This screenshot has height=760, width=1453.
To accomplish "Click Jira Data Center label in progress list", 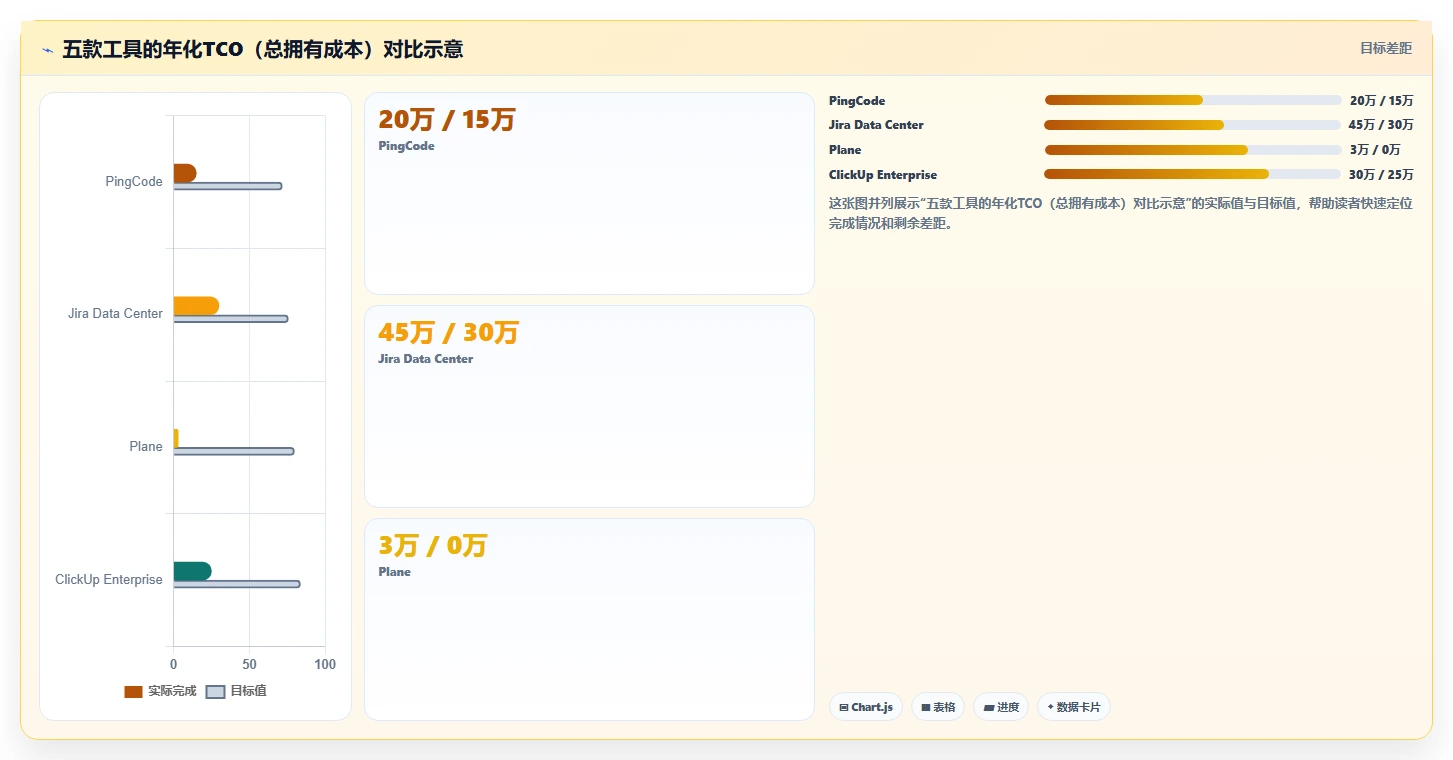I will point(876,125).
